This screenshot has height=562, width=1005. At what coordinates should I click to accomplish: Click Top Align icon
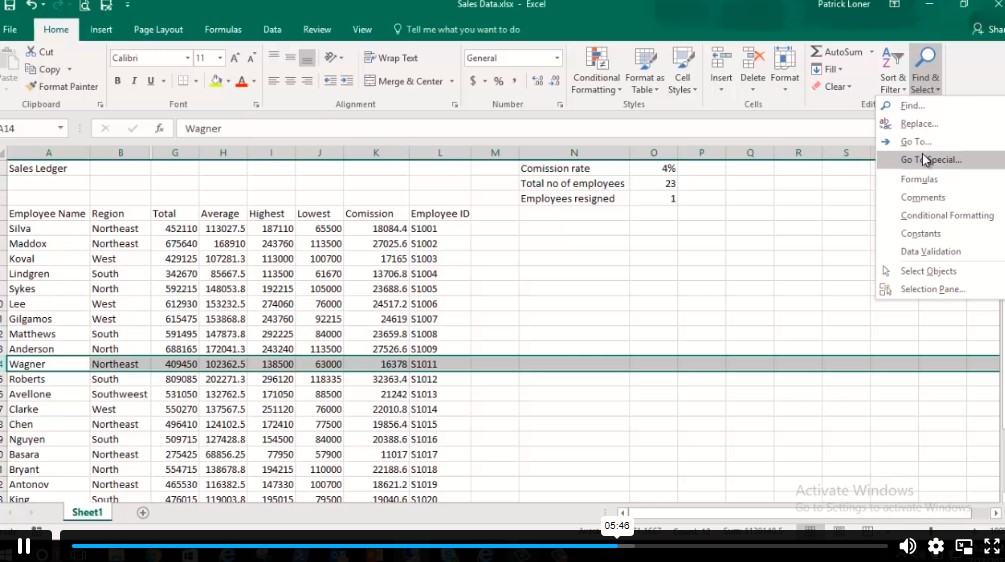click(x=274, y=58)
